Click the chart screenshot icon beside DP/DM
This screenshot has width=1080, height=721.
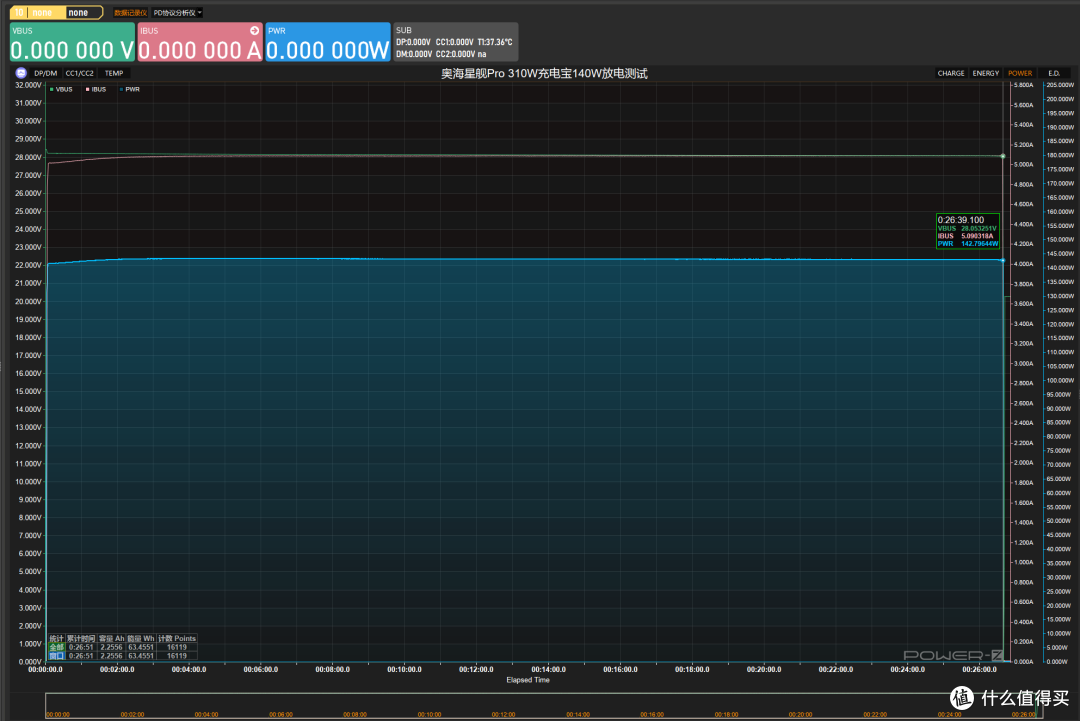21,73
